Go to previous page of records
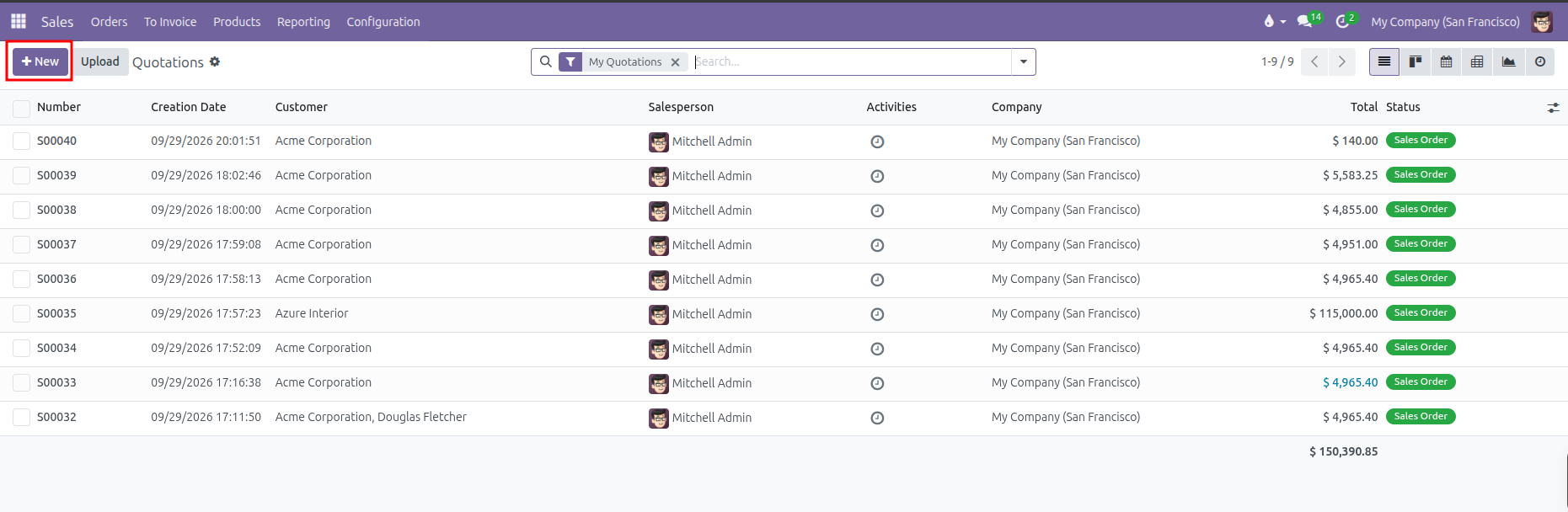 (1314, 61)
